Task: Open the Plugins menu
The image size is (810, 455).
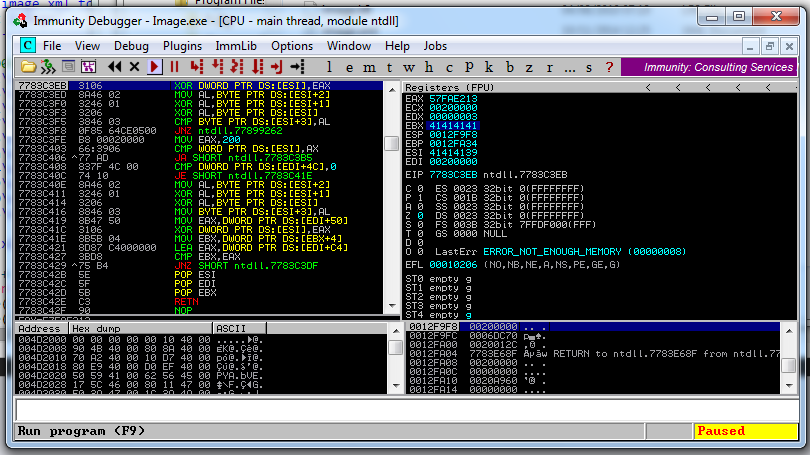Action: click(x=182, y=46)
